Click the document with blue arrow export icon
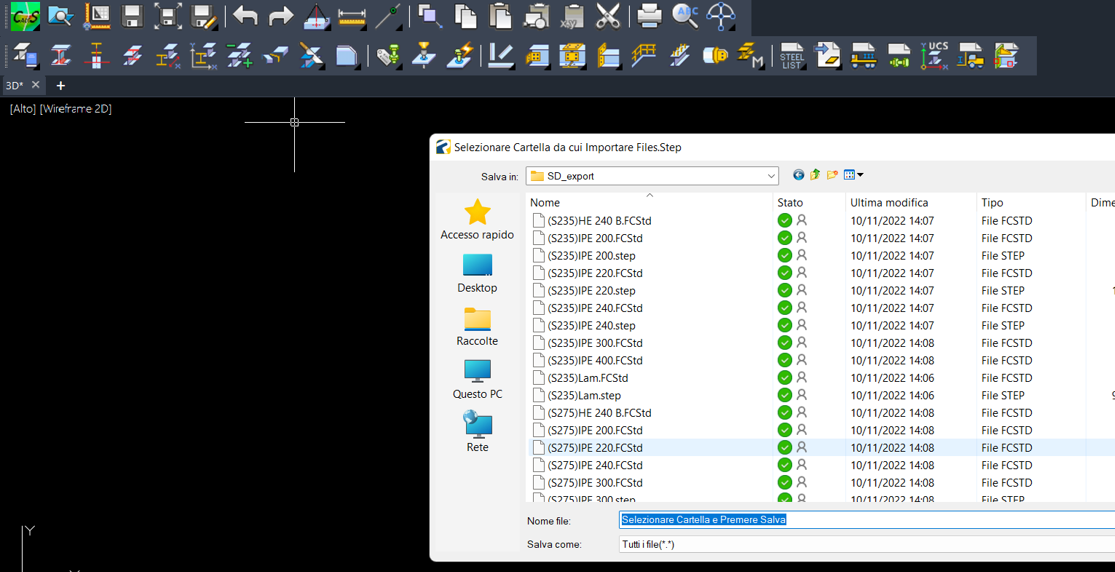The width and height of the screenshot is (1115, 572). [x=827, y=55]
